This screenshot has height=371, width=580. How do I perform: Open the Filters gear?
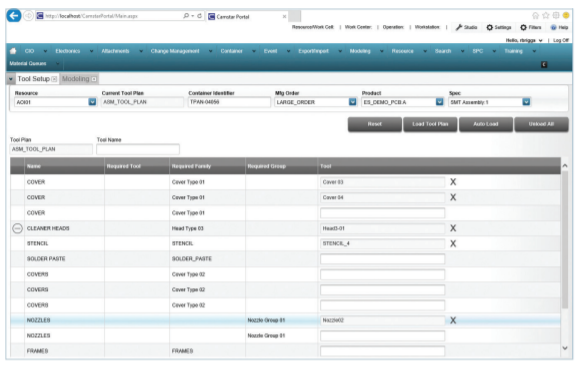(x=531, y=27)
